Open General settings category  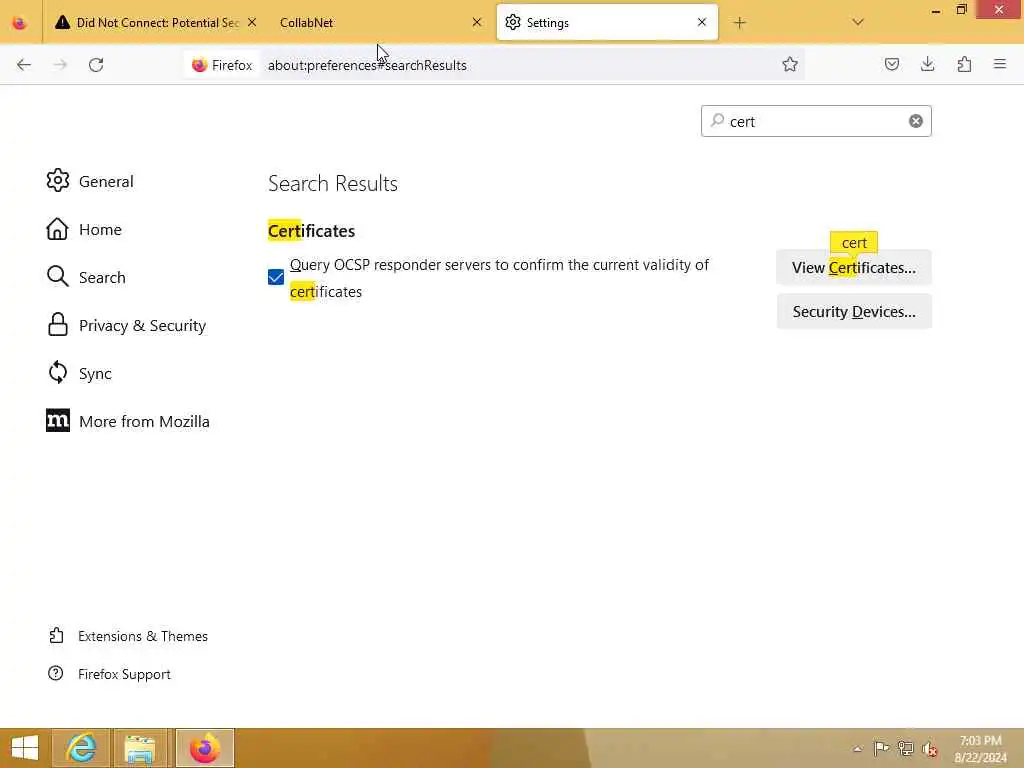pos(90,181)
